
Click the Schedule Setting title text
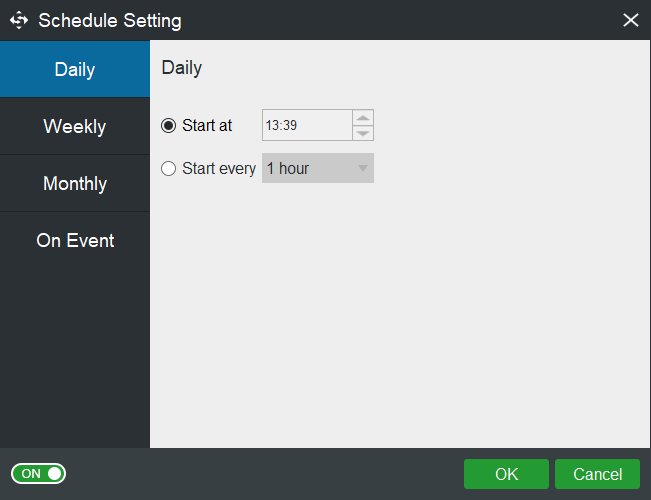click(110, 20)
